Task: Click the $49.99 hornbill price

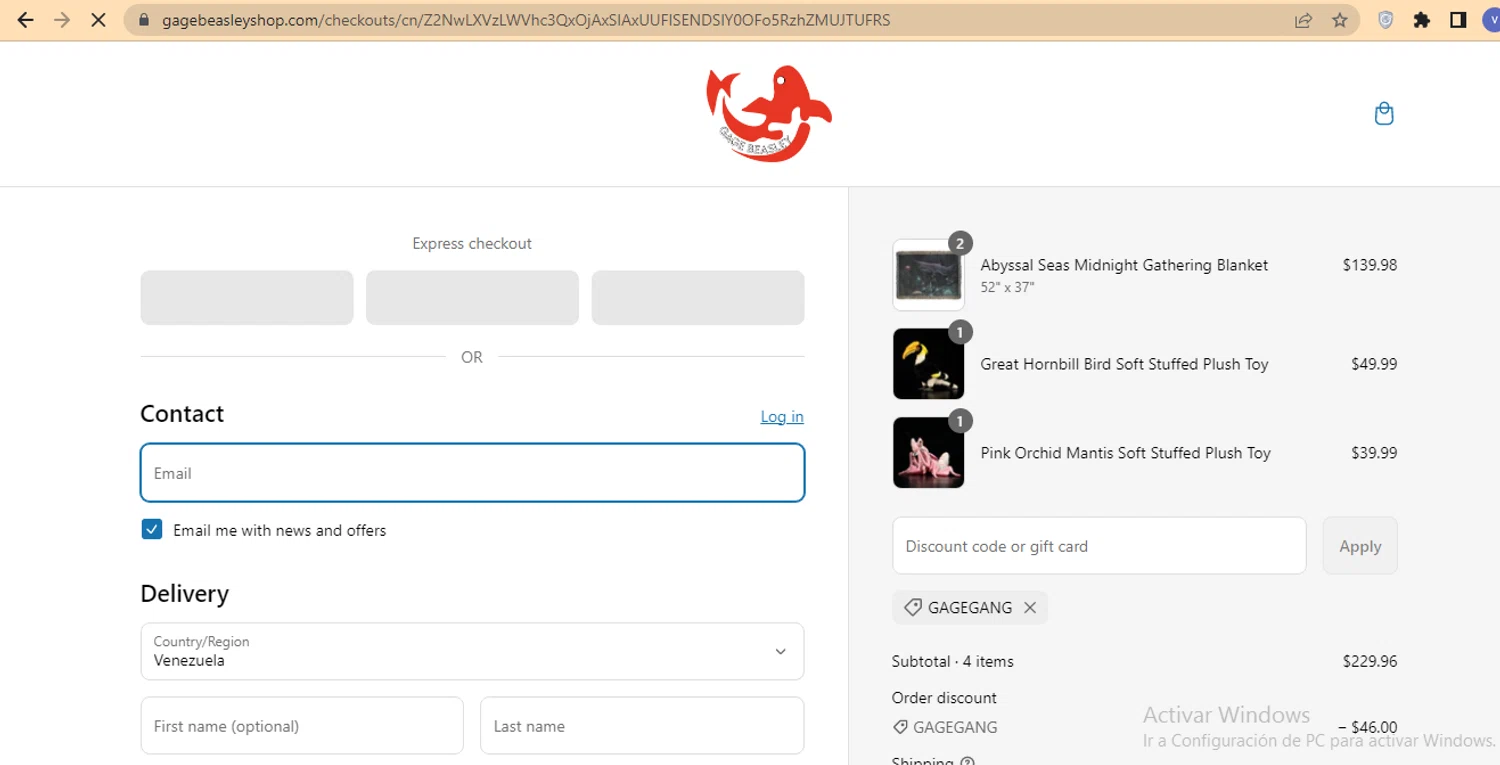Action: point(1374,364)
